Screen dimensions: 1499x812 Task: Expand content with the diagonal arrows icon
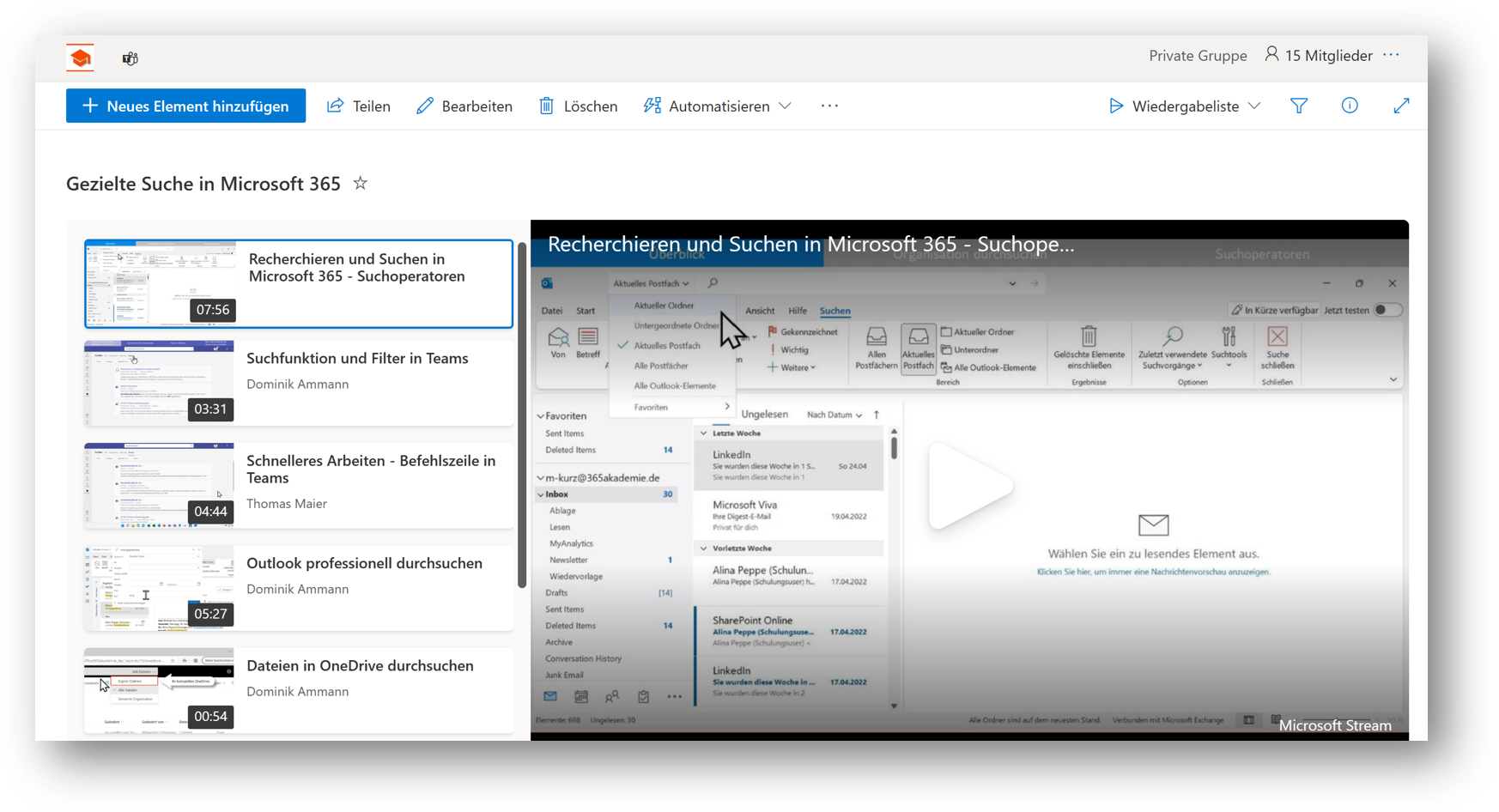(x=1401, y=106)
